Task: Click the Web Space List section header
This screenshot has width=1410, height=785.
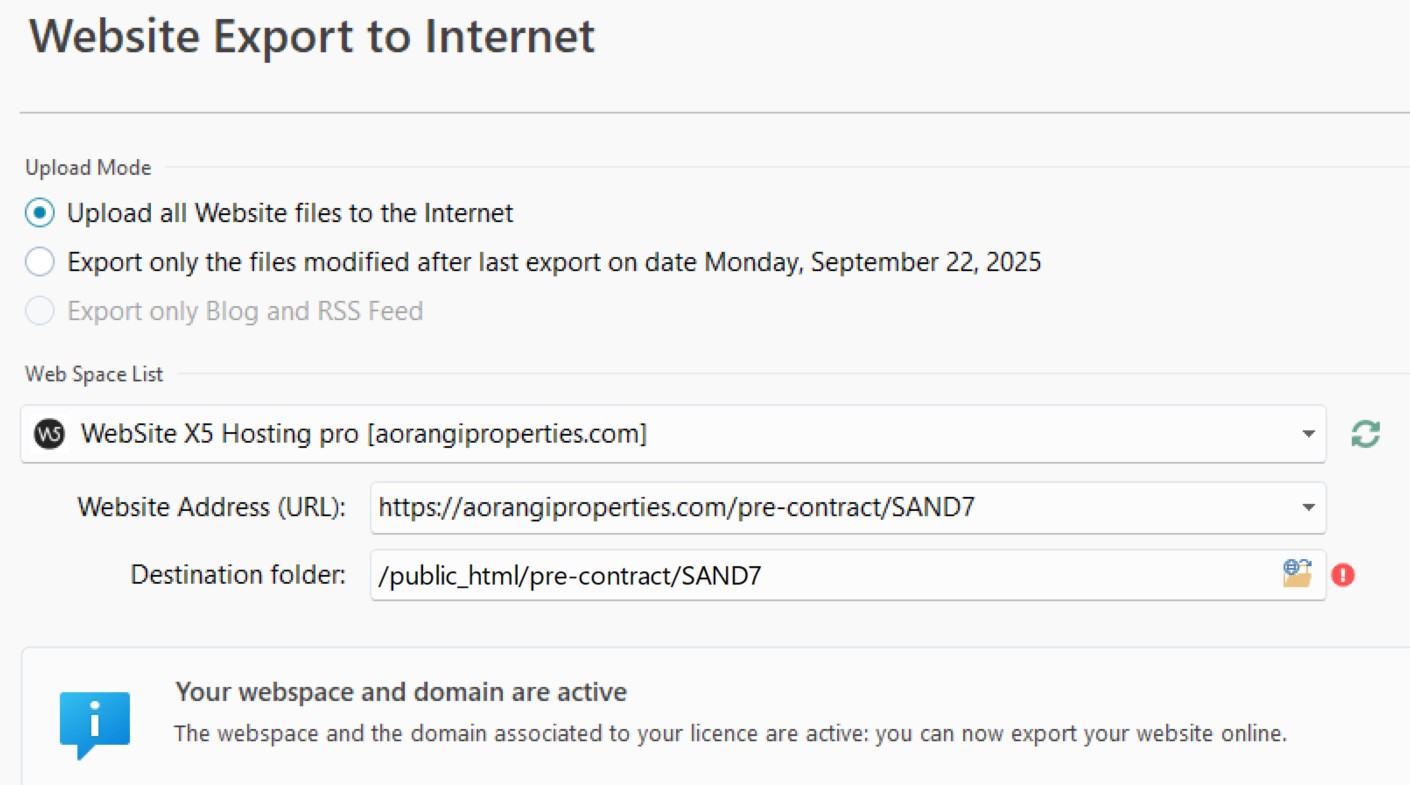Action: pyautogui.click(x=94, y=374)
